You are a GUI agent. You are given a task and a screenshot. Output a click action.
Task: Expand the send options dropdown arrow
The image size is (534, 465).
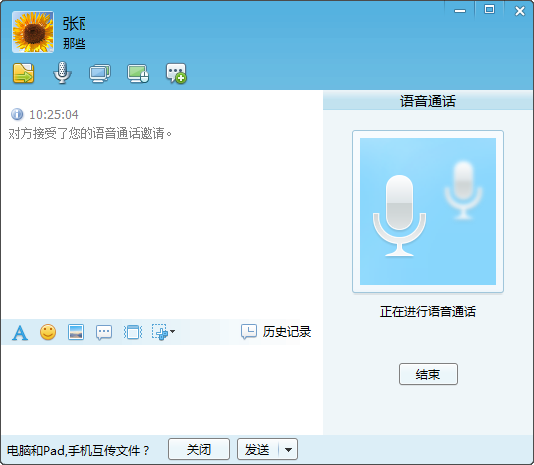click(x=288, y=450)
